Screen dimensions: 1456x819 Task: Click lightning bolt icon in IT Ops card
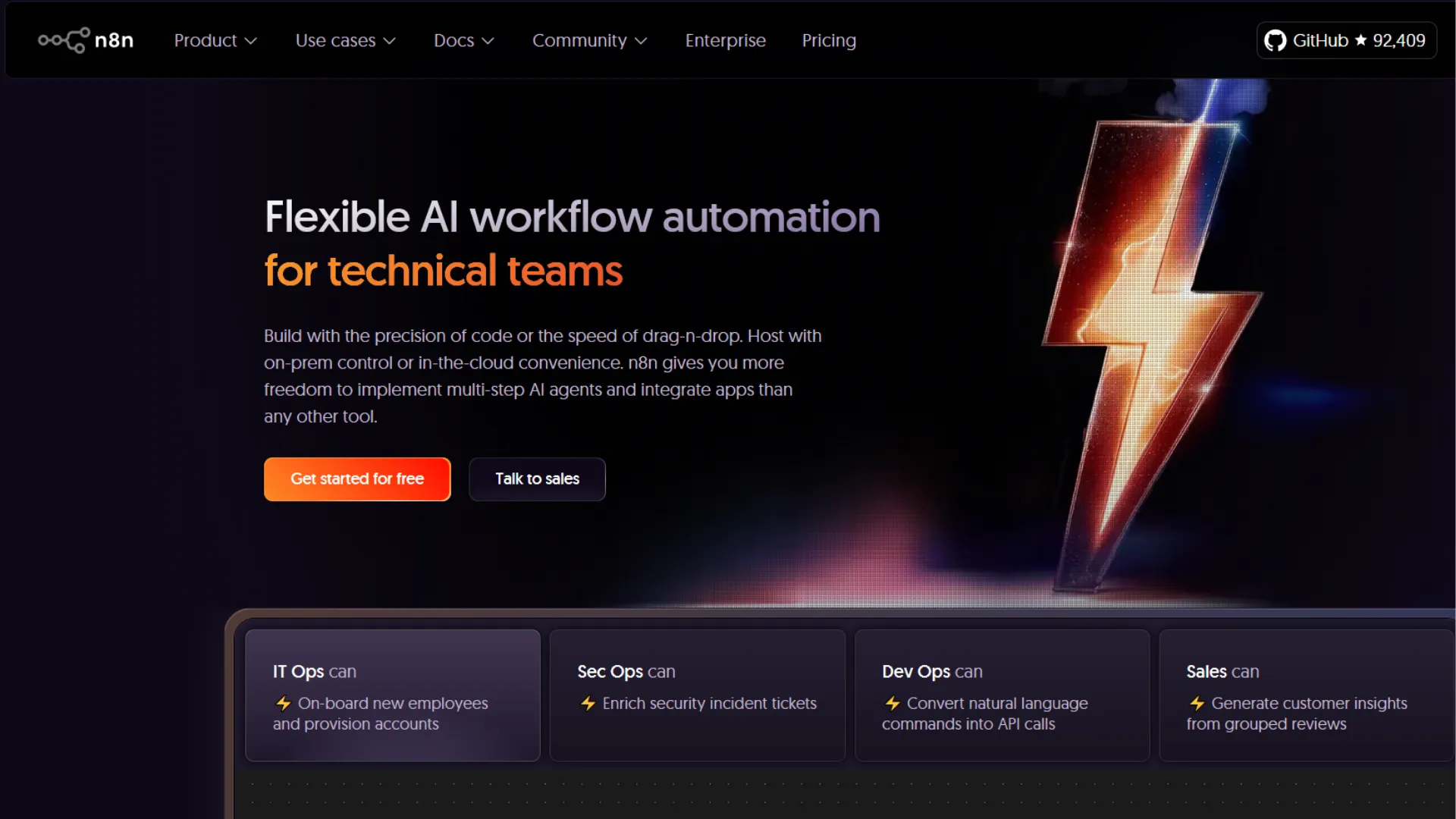[283, 704]
